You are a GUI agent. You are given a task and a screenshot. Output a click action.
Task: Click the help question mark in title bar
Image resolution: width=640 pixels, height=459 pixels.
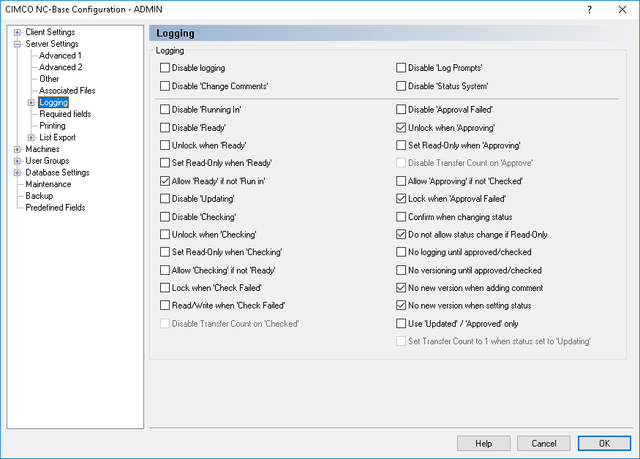589,9
